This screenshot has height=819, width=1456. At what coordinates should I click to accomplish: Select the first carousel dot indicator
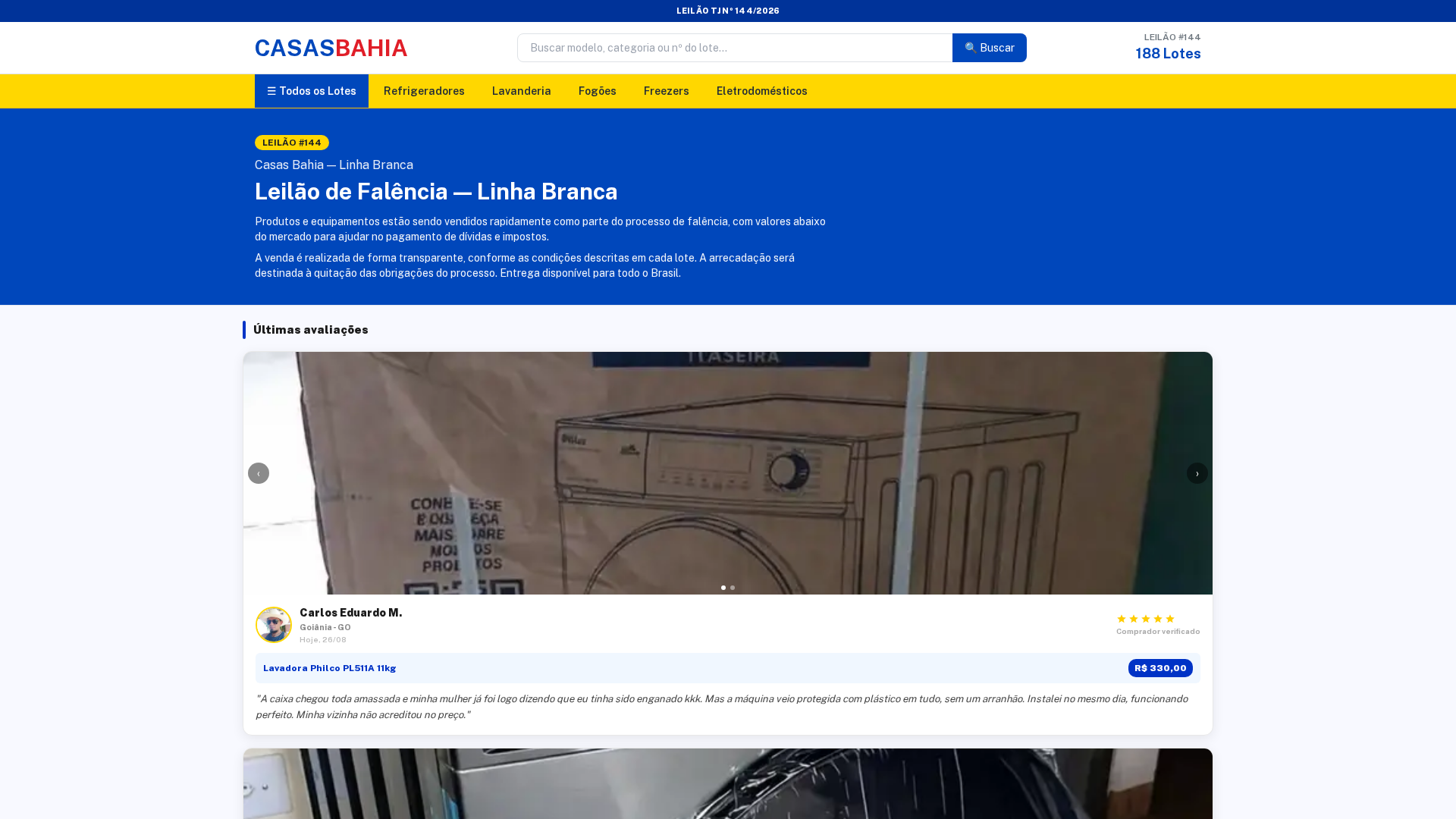click(x=723, y=588)
